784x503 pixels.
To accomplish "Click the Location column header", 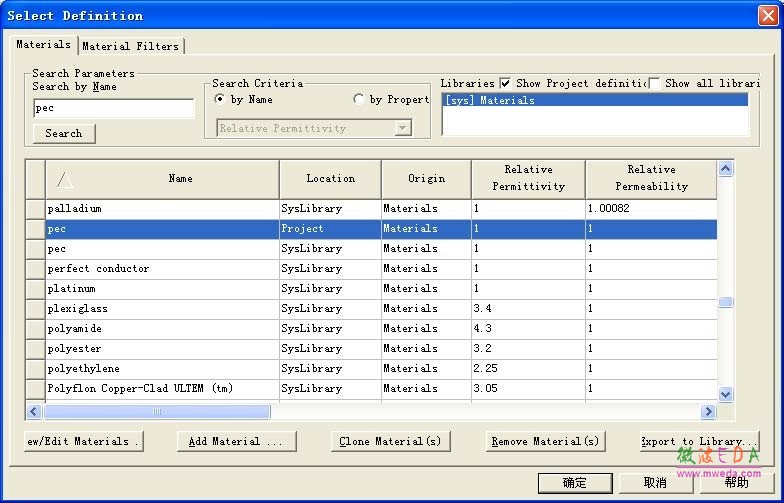I will (330, 178).
